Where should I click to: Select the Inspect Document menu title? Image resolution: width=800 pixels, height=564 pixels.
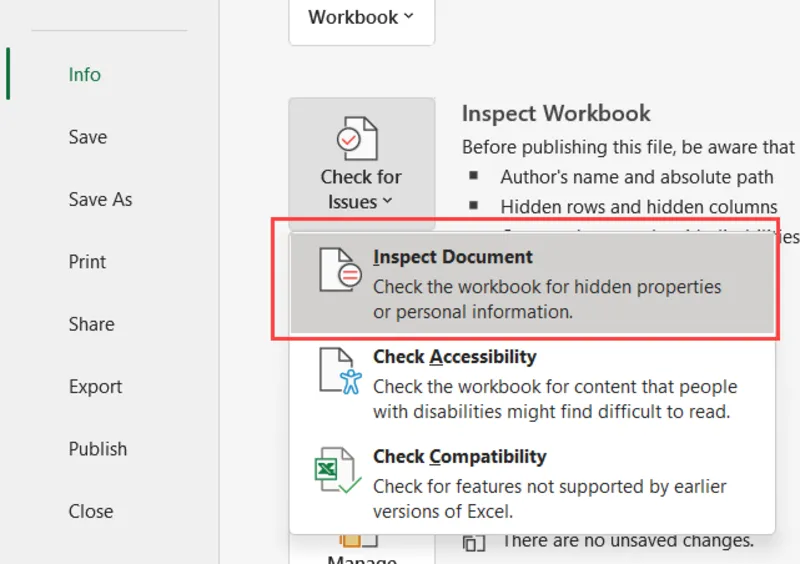pos(453,257)
